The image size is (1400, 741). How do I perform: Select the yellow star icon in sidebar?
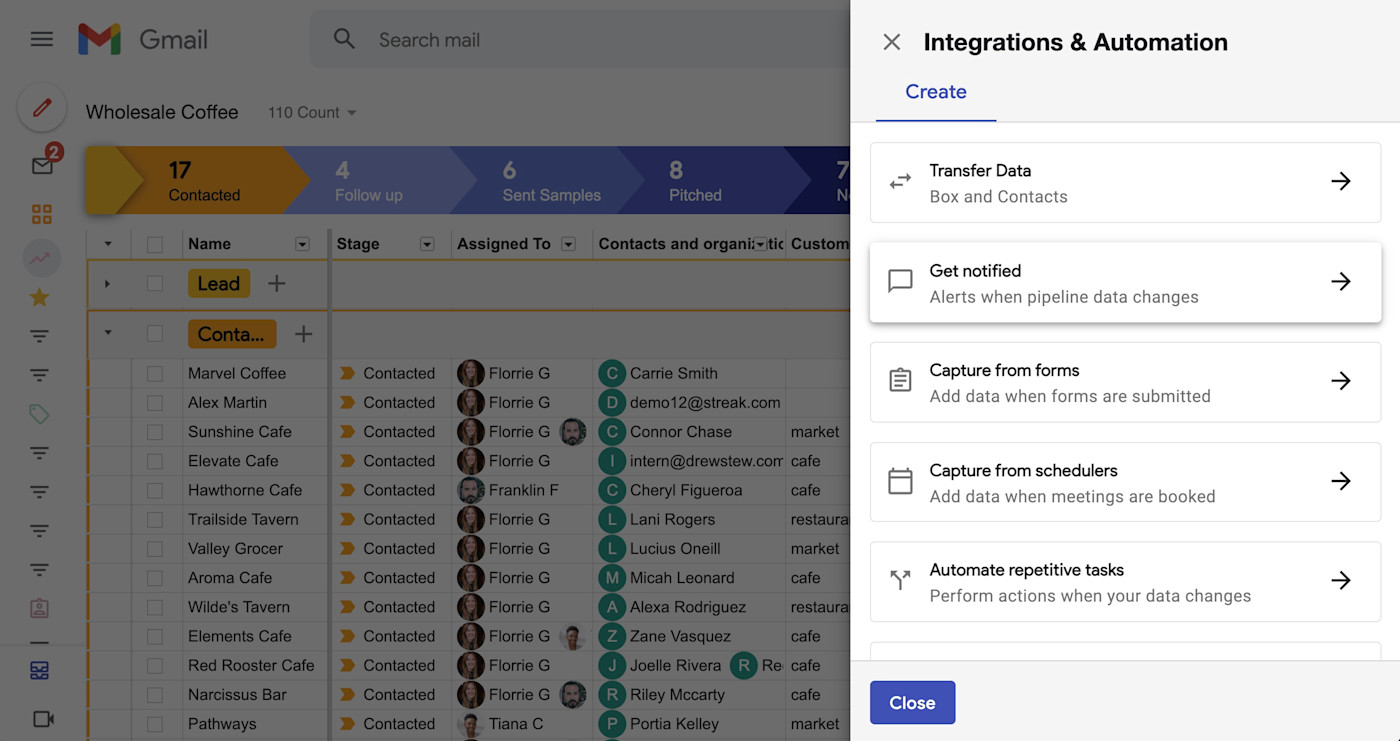tap(40, 297)
